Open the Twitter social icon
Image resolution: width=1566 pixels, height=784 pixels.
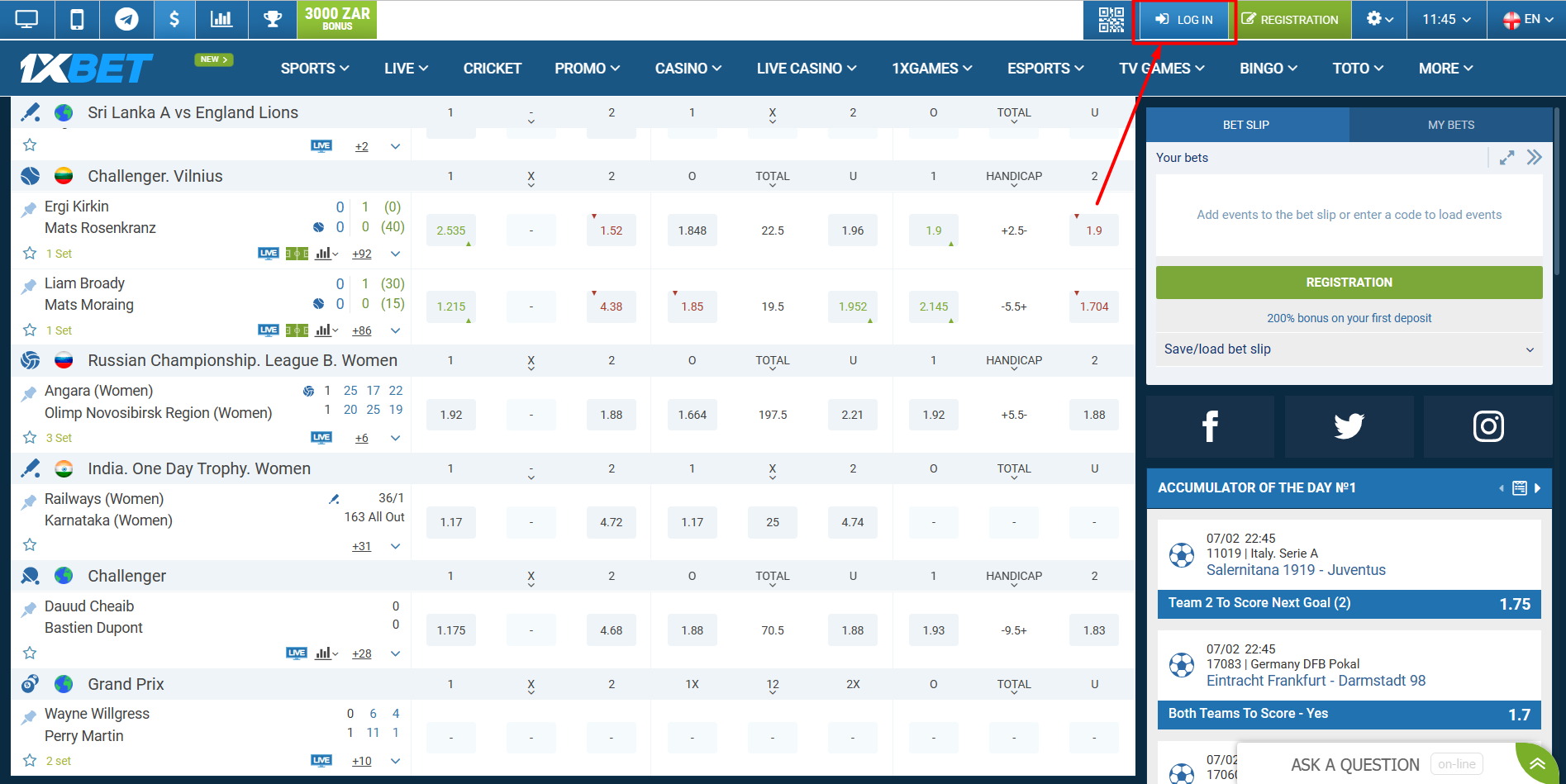pos(1349,426)
